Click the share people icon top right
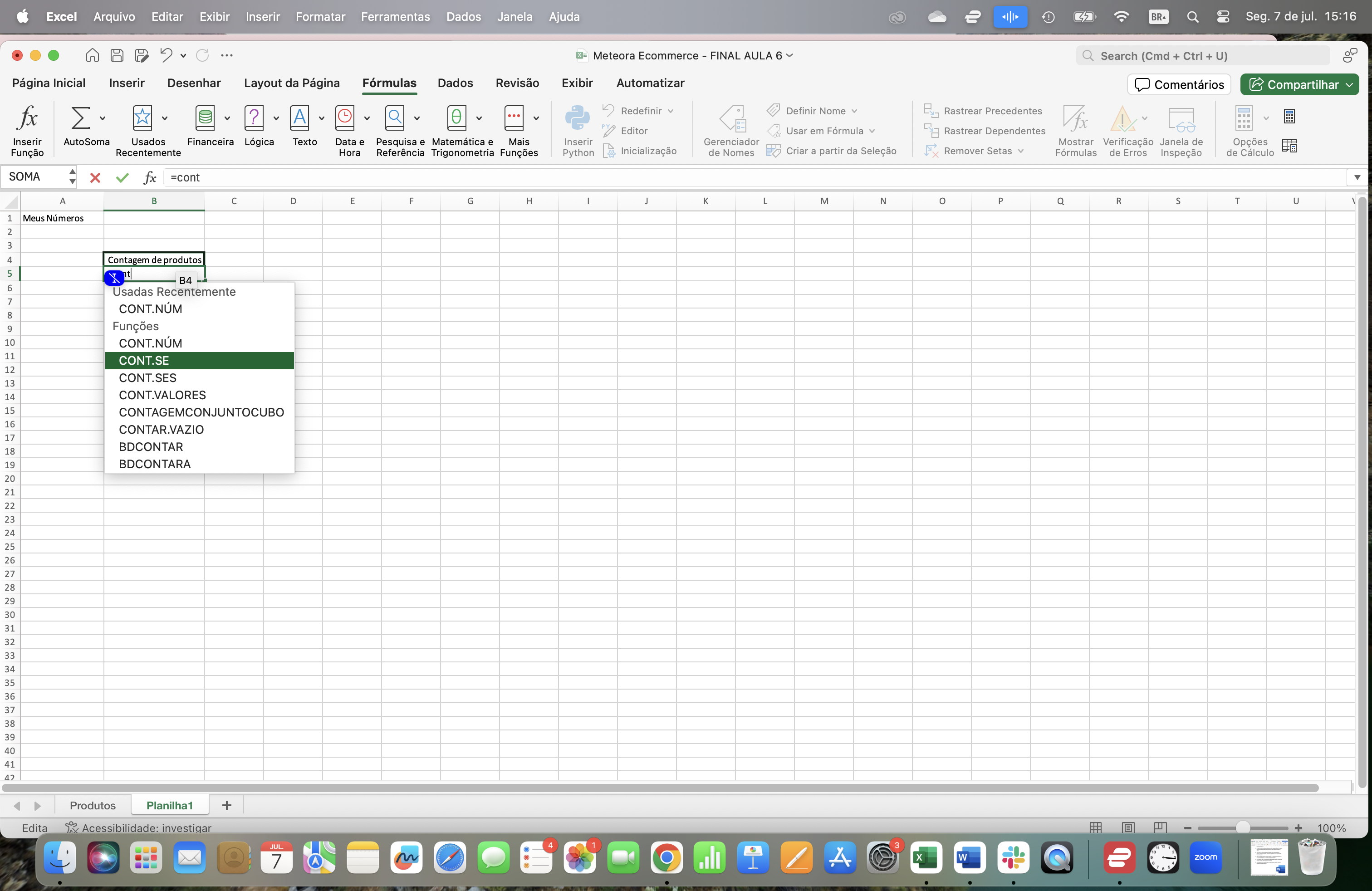This screenshot has width=1372, height=891. click(x=1349, y=56)
